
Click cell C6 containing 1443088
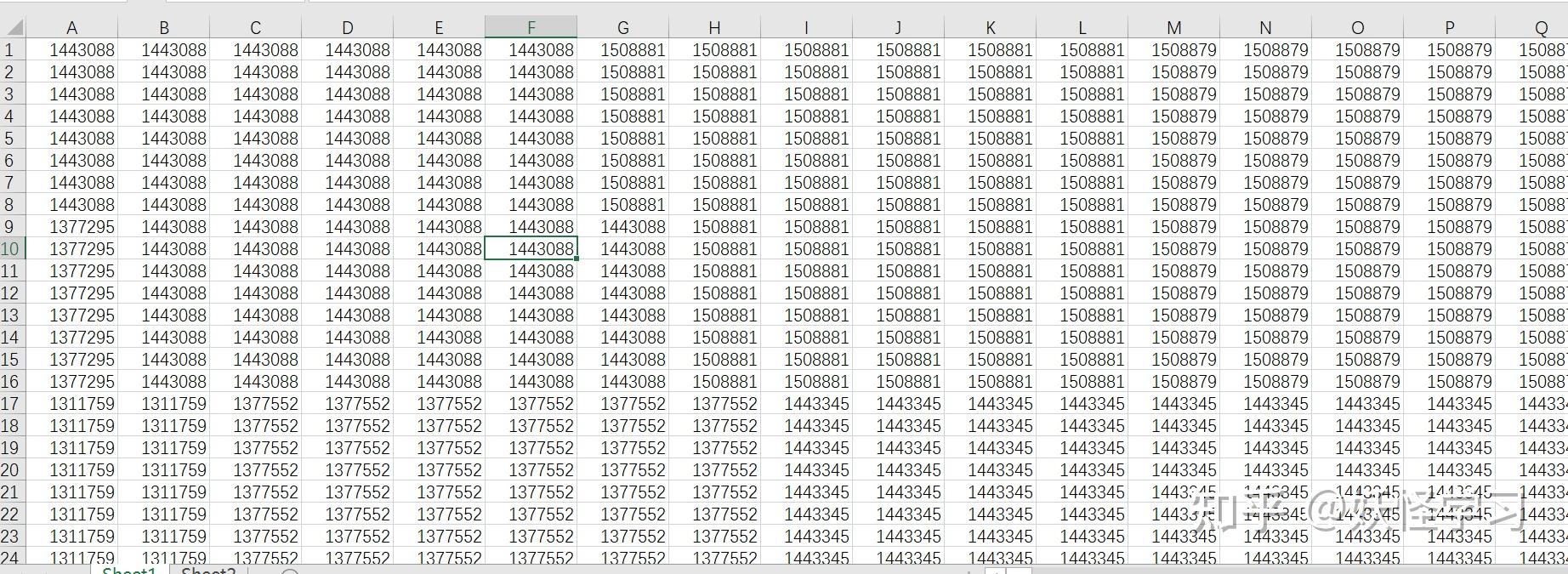coord(255,161)
